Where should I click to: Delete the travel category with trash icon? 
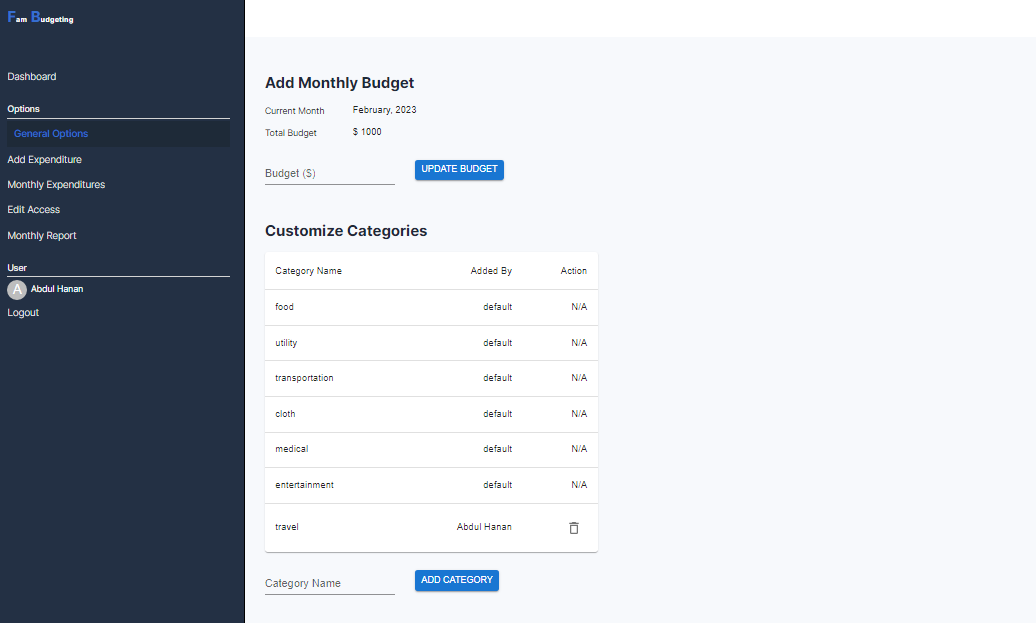[574, 528]
